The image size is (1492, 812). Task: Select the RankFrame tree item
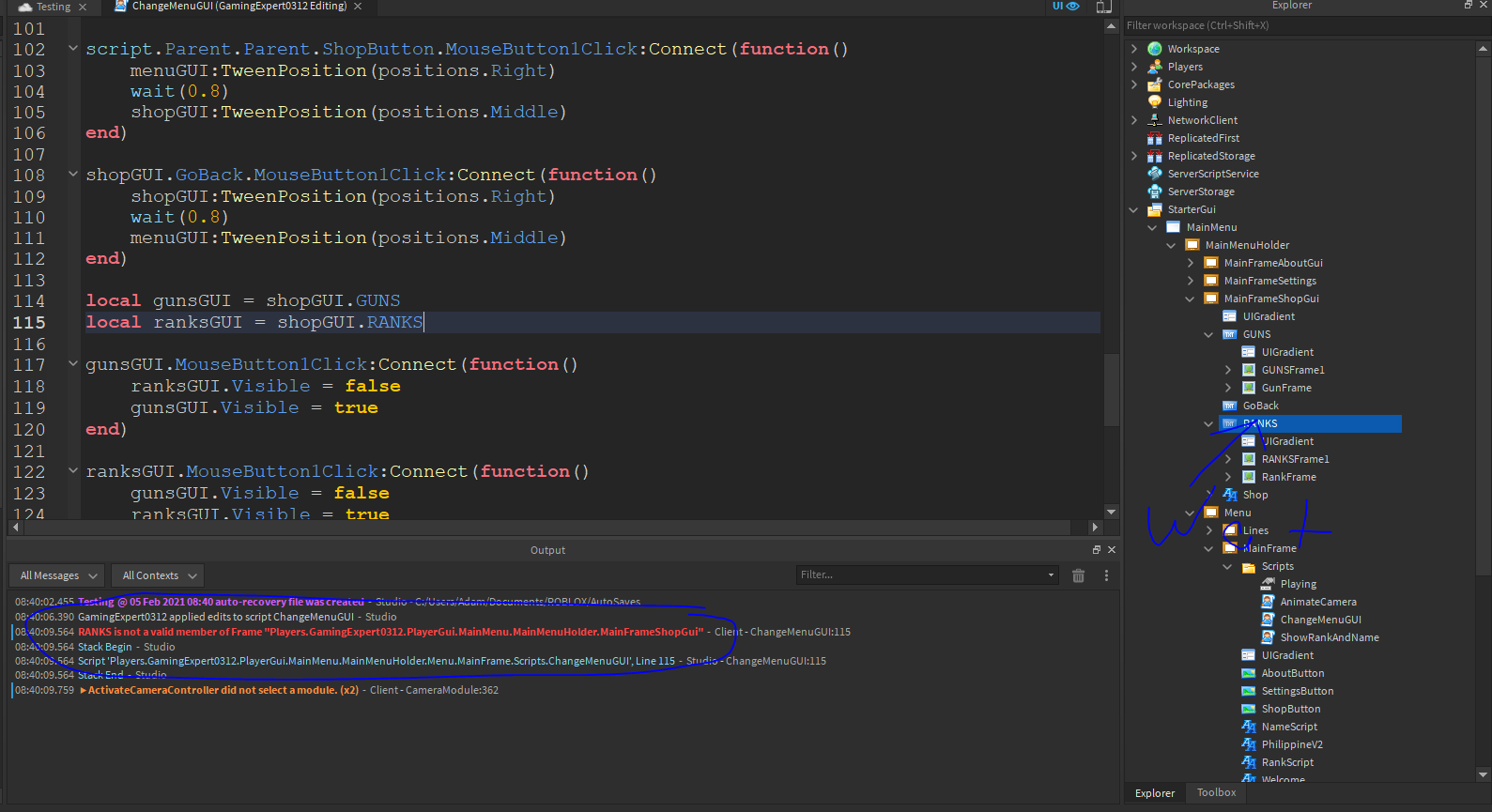(1288, 477)
